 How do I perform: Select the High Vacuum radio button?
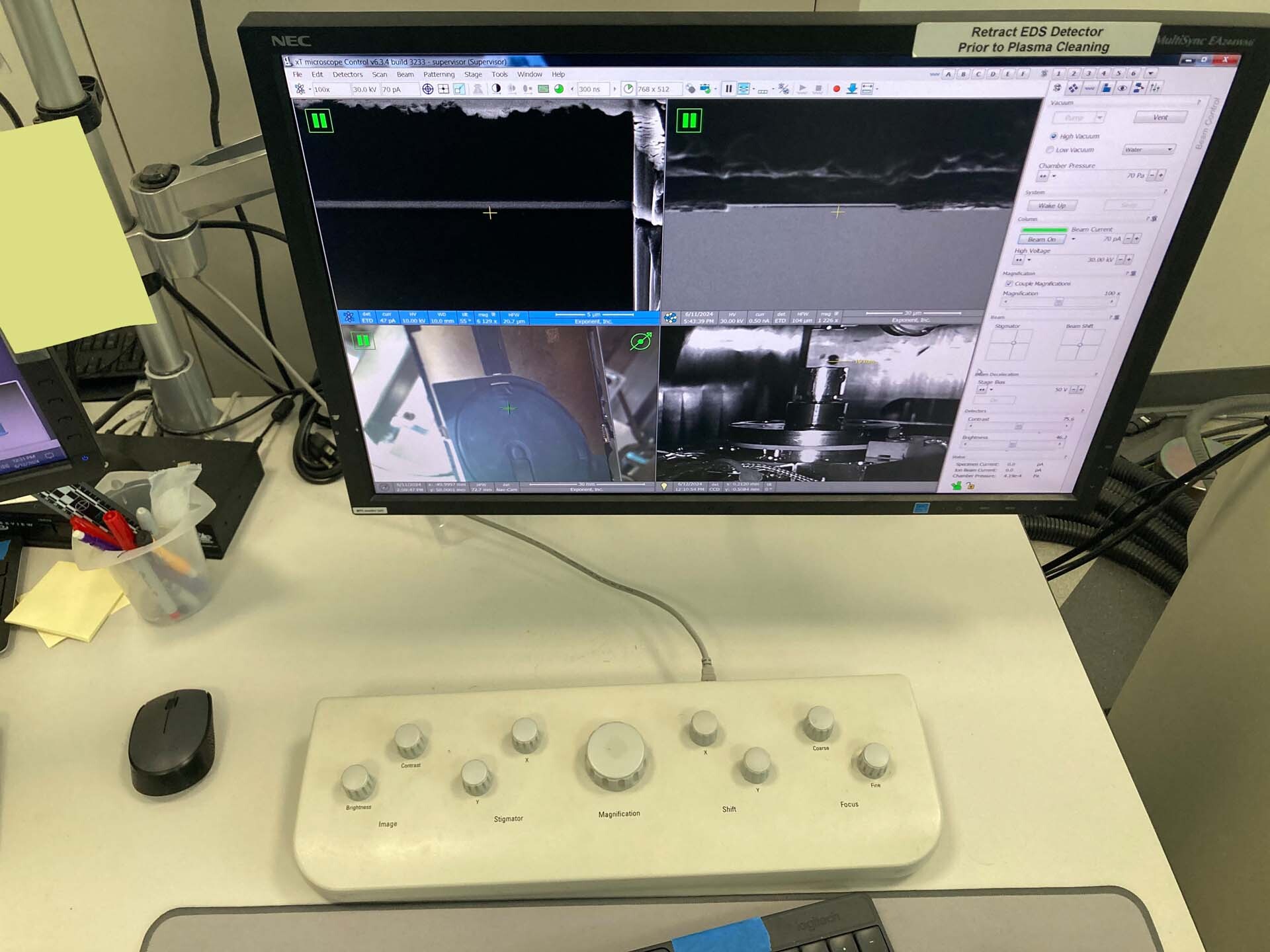(x=1054, y=136)
